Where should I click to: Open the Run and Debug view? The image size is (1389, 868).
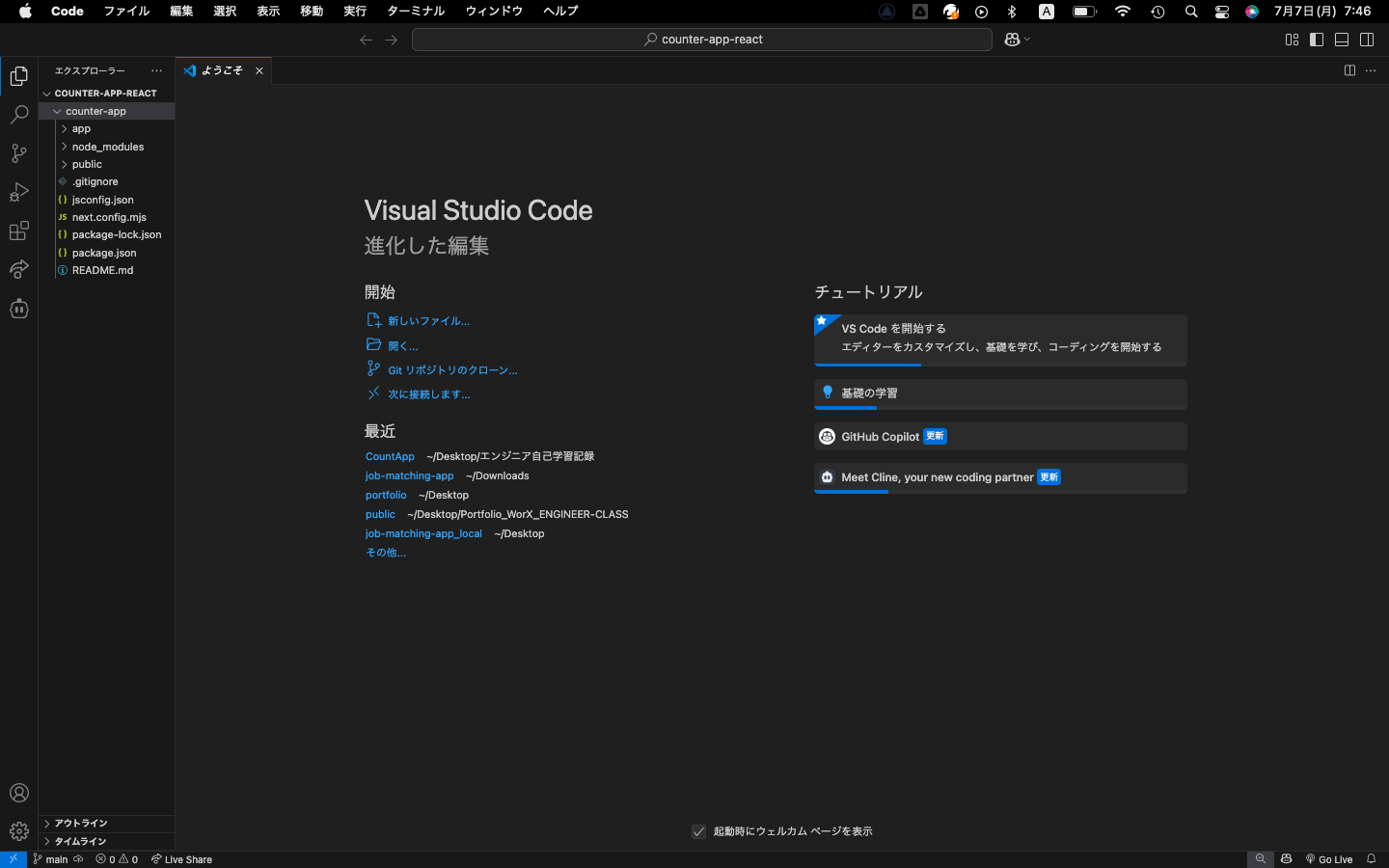[x=19, y=192]
